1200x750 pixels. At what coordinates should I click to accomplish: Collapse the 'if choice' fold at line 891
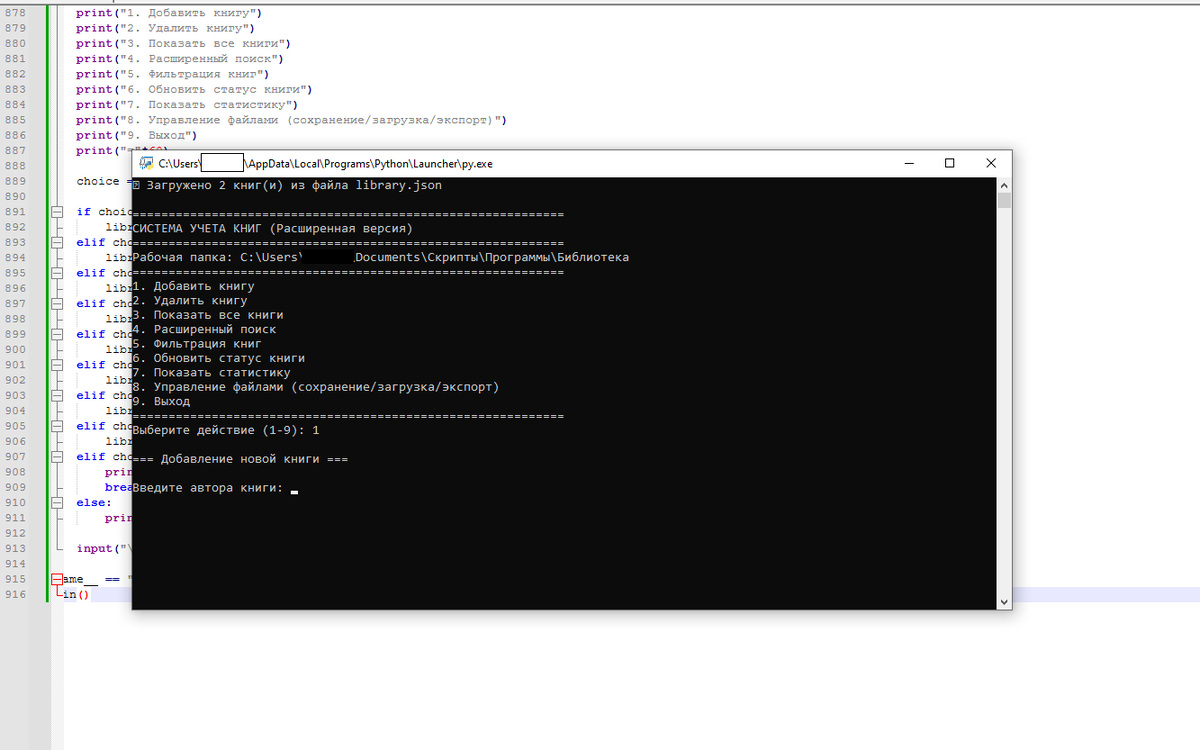pos(57,212)
